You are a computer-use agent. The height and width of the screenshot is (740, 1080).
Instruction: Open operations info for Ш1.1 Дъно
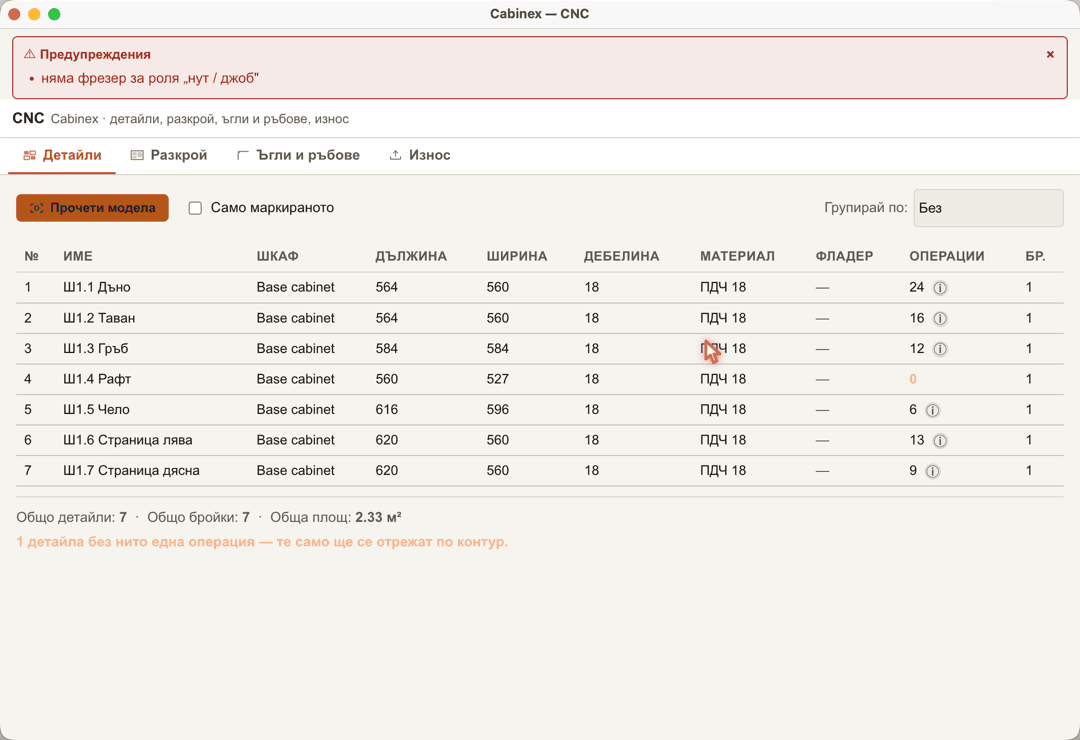939,288
